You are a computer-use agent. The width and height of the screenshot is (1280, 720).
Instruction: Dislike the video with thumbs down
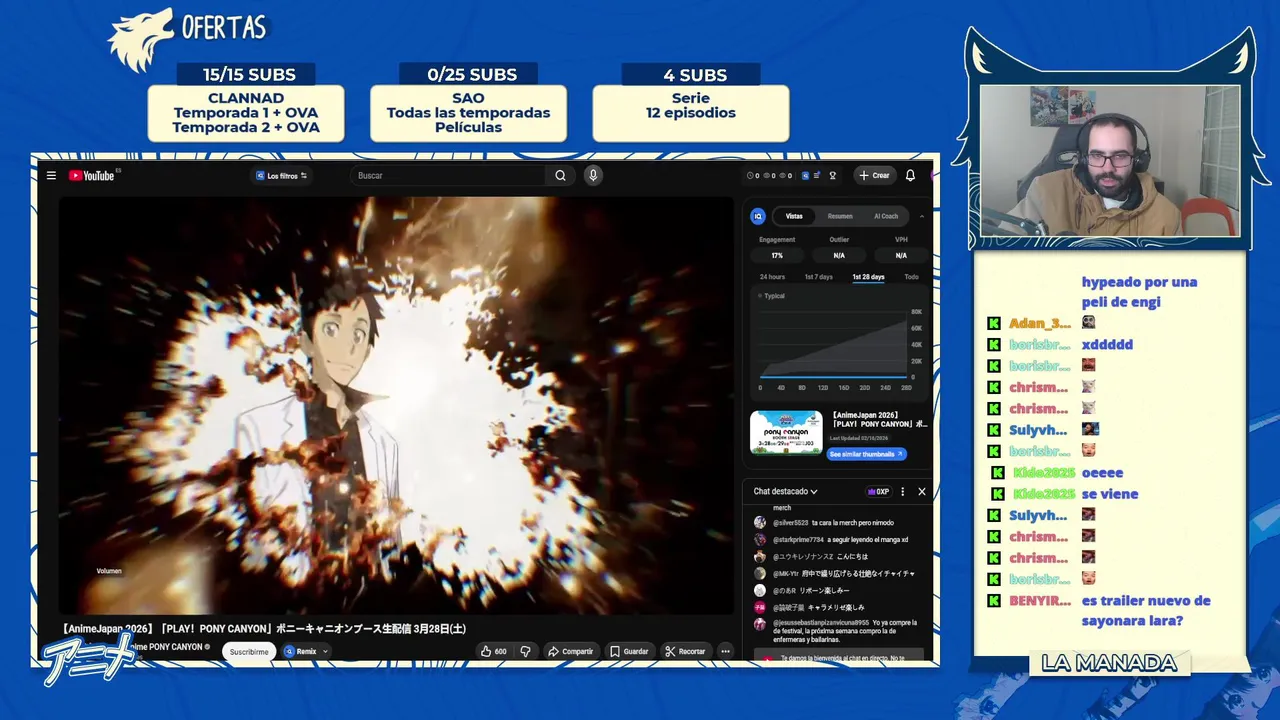point(525,651)
